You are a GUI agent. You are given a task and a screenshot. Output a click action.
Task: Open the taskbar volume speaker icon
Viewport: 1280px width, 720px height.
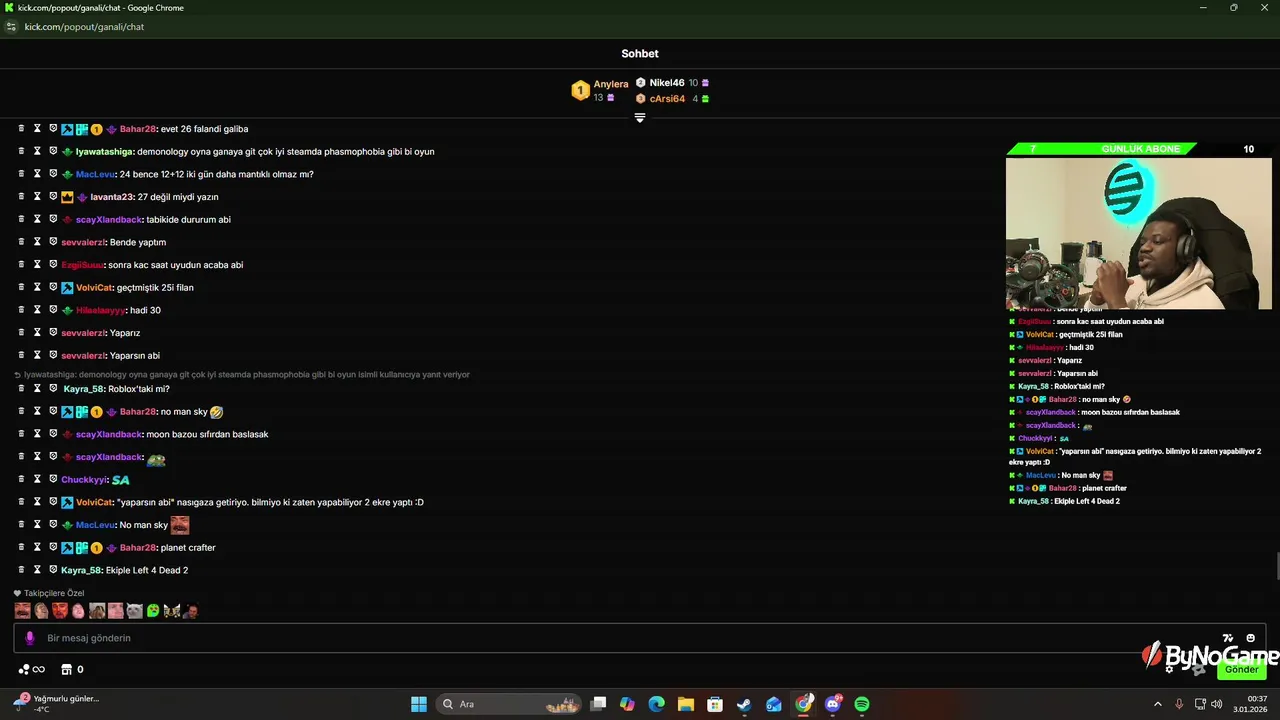pos(1216,704)
